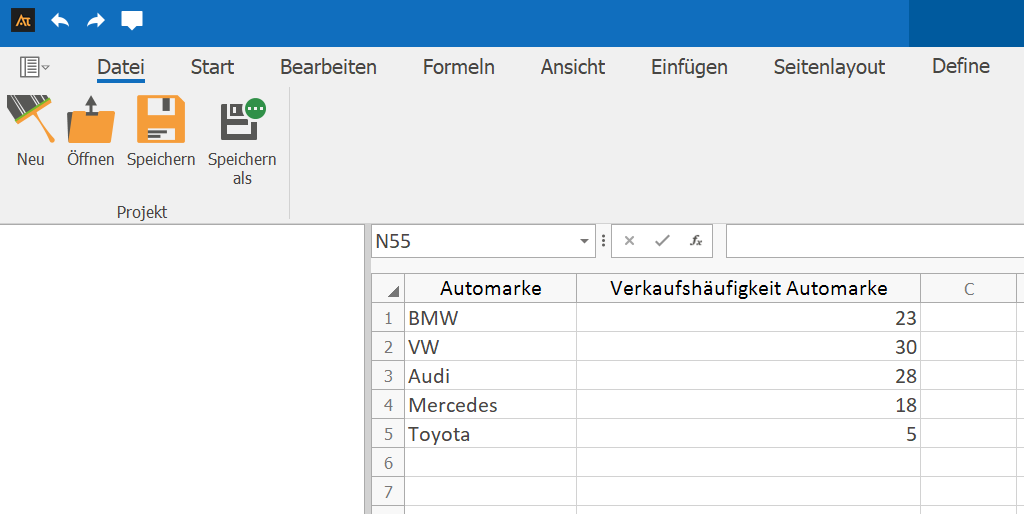This screenshot has height=514, width=1024.
Task: Select the Verkaufshäufigkeit Automarke column header
Action: (x=748, y=289)
